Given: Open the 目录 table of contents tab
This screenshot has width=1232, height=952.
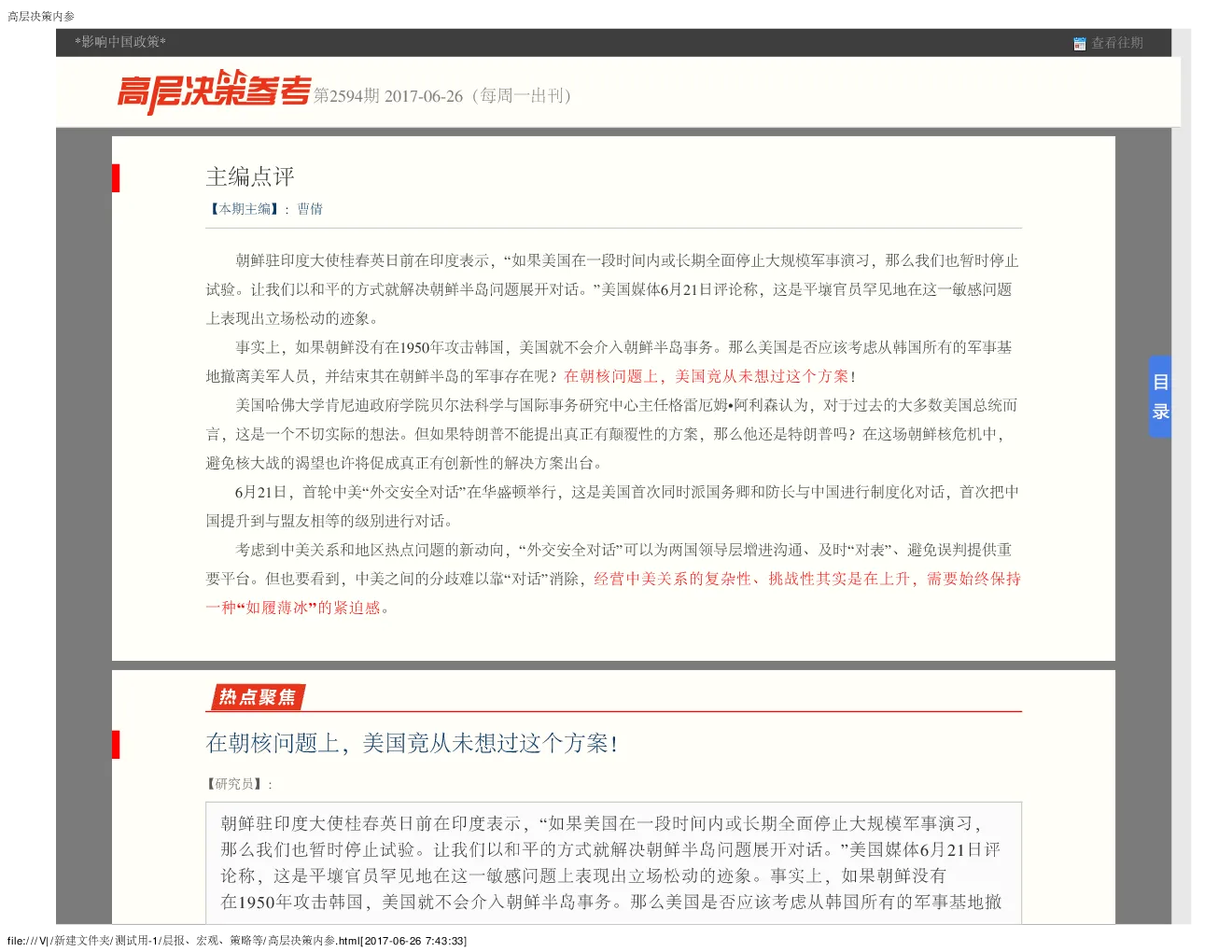Looking at the screenshot, I should tap(1160, 397).
